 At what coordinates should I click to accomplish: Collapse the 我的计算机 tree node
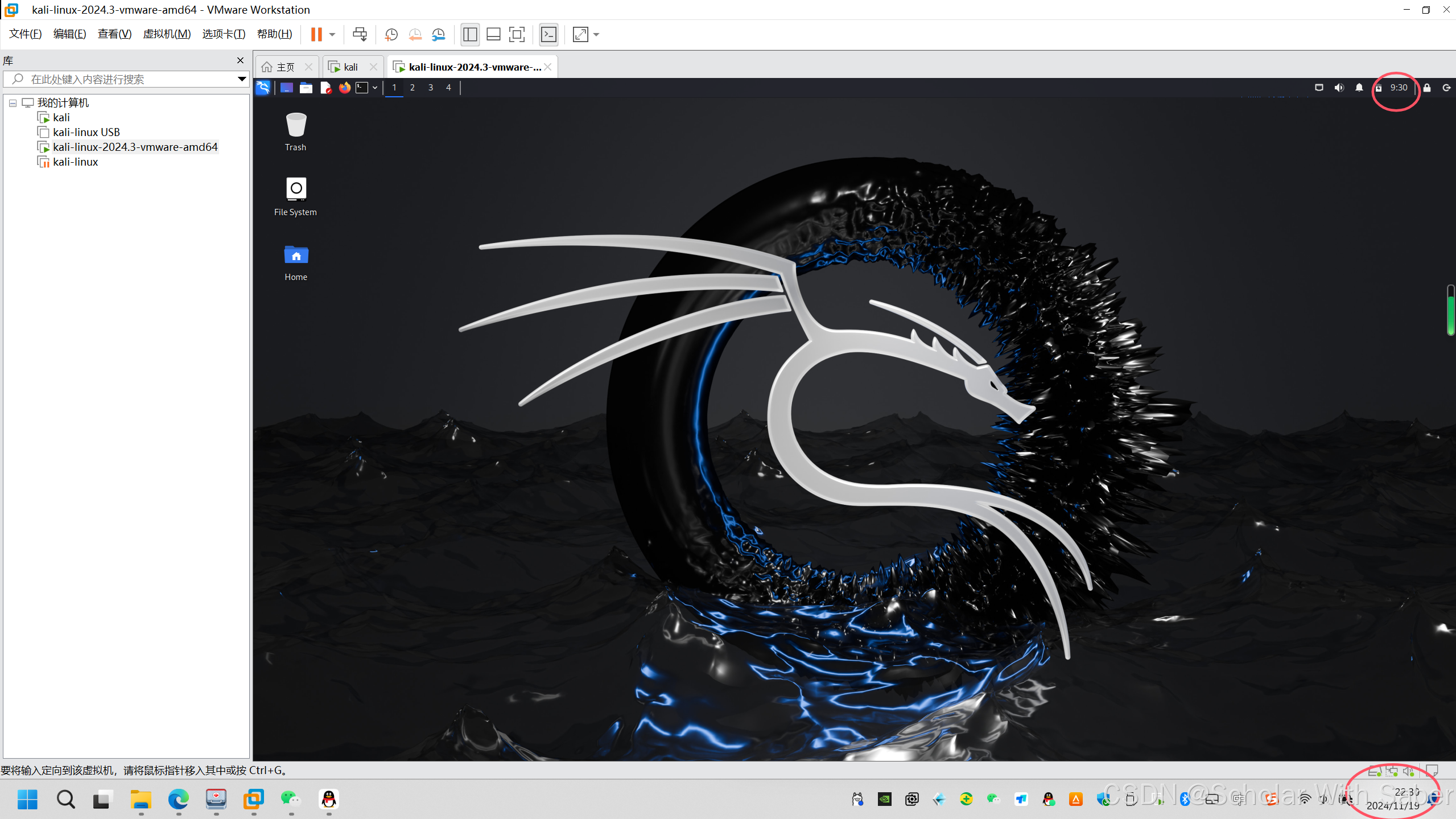tap(13, 104)
